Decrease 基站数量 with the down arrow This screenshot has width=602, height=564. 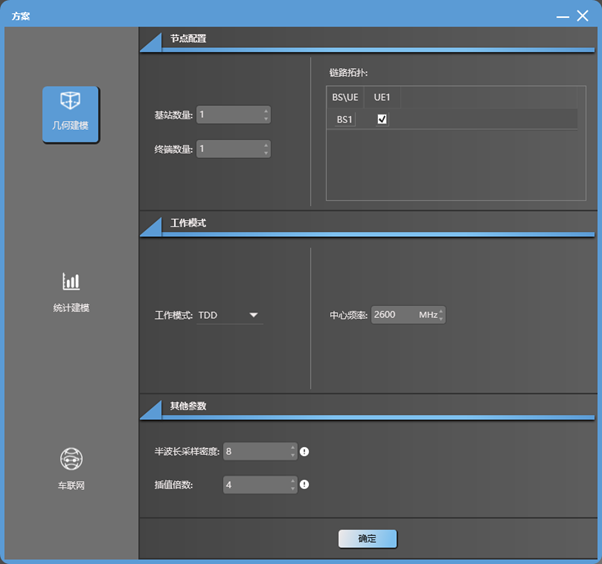[x=266, y=119]
